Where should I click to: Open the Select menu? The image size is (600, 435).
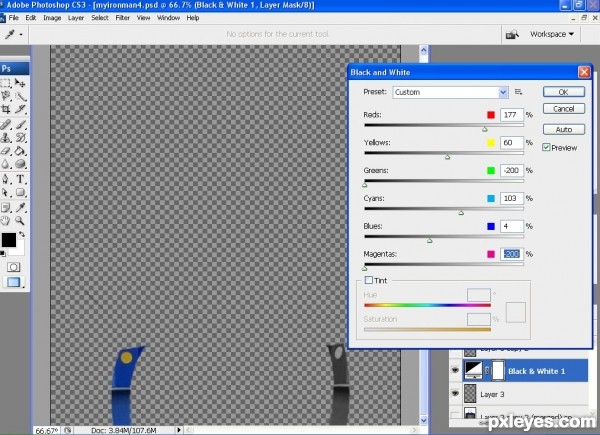pos(99,18)
